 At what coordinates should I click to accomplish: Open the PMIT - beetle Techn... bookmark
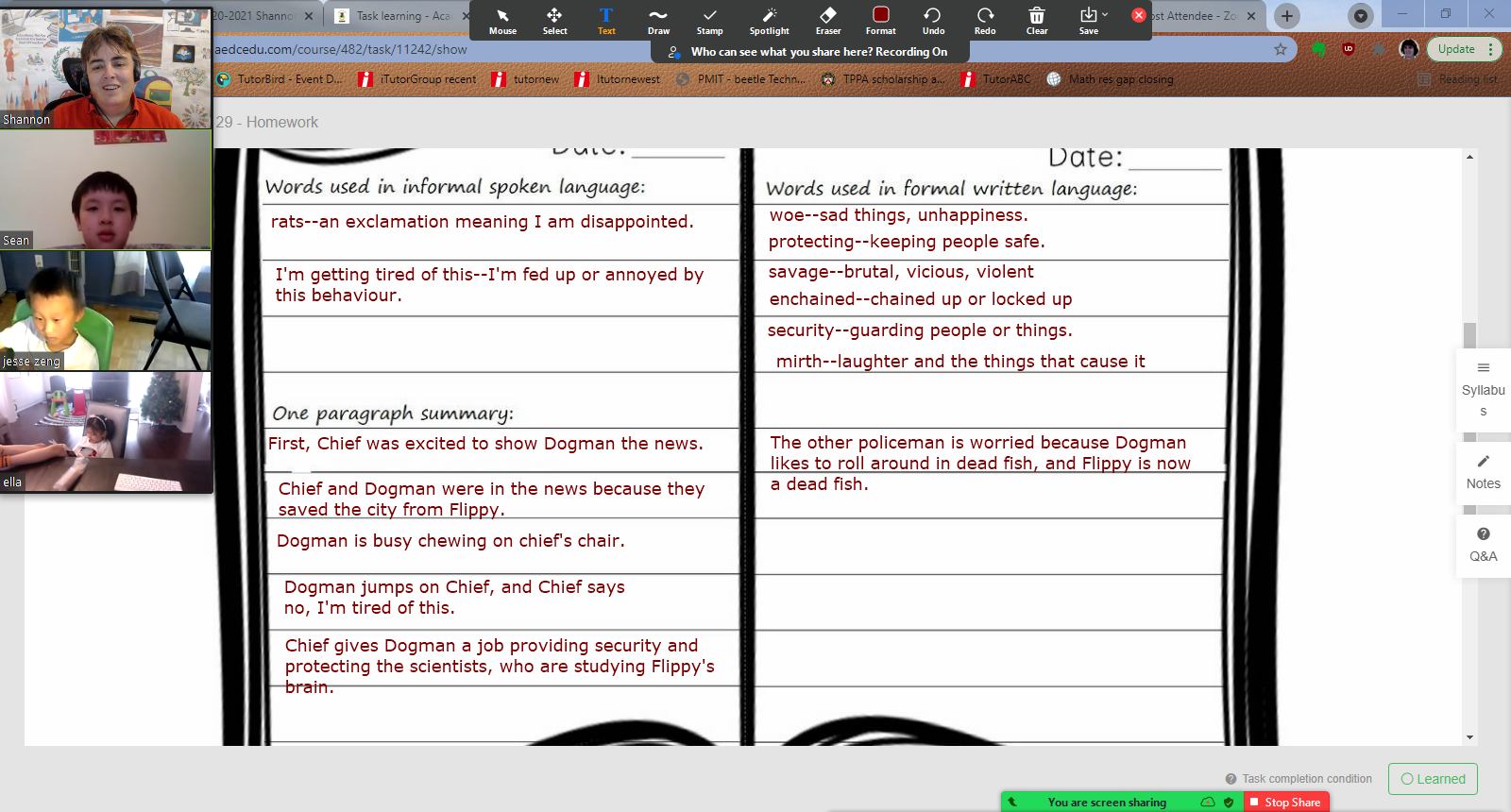(x=741, y=79)
